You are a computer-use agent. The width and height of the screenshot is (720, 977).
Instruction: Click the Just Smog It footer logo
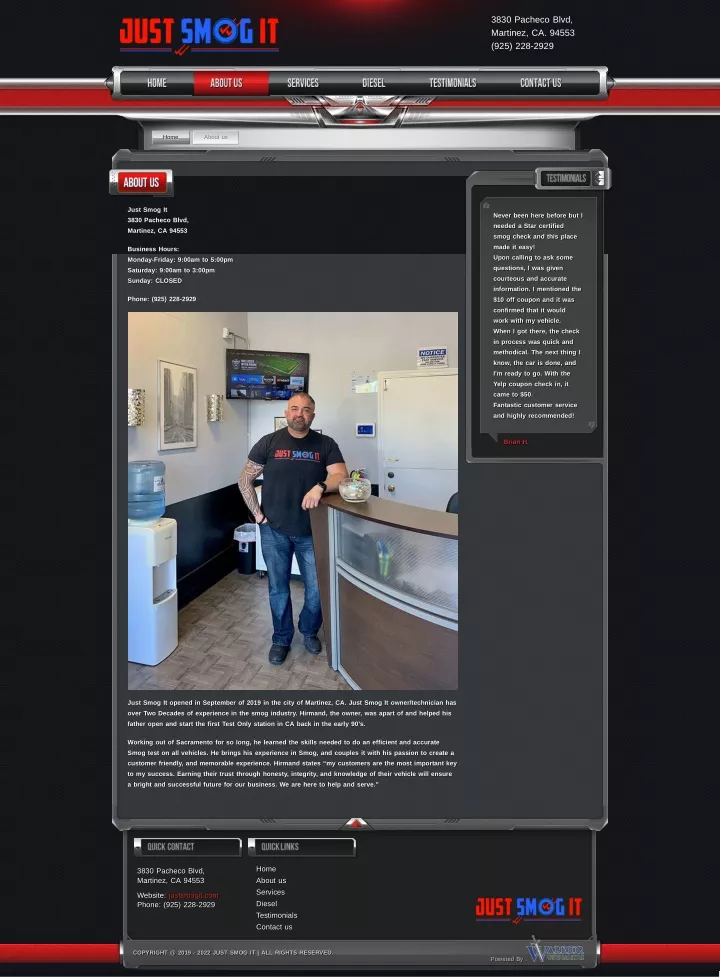click(x=528, y=910)
